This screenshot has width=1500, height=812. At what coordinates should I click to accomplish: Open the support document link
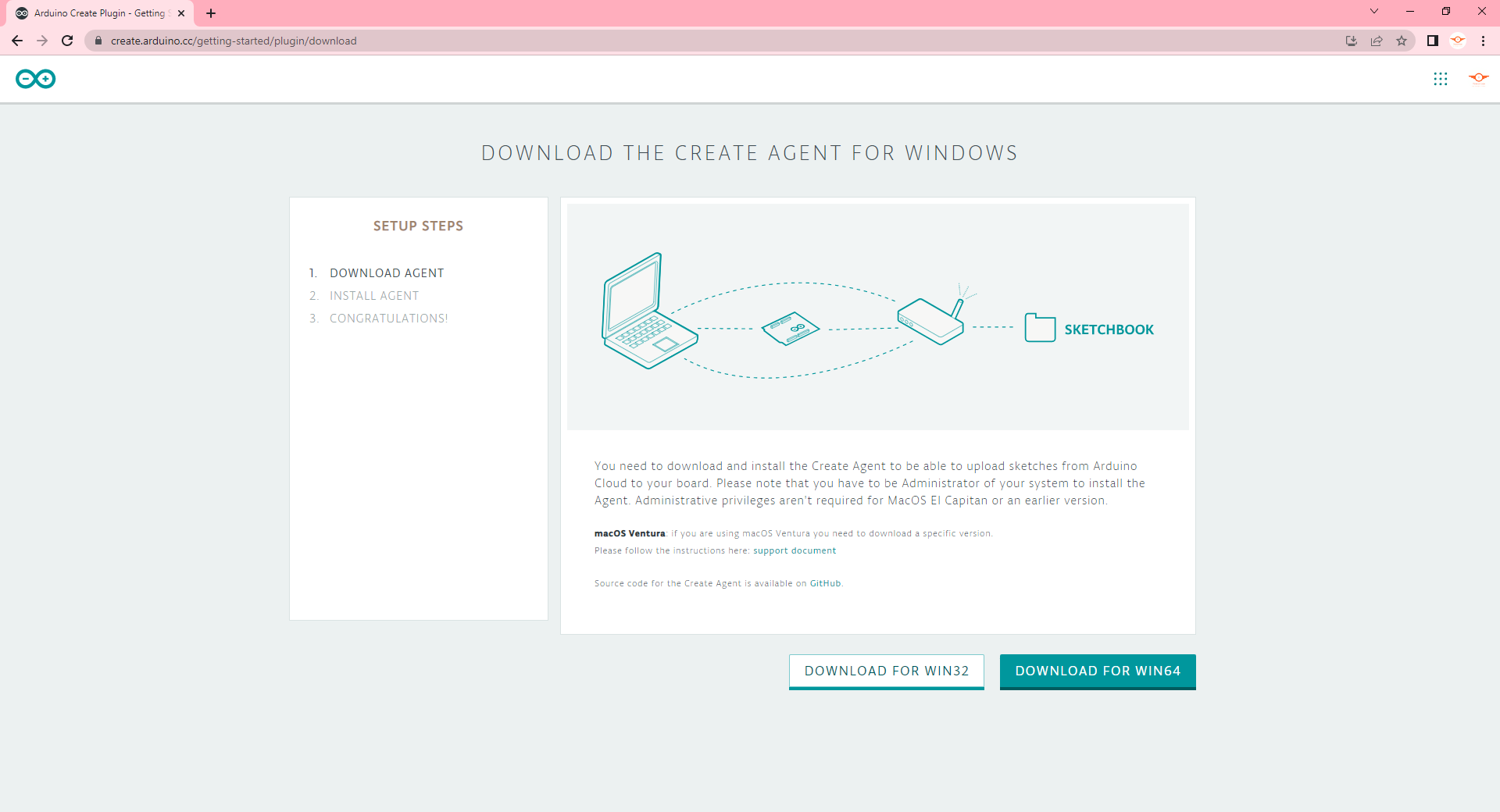795,550
